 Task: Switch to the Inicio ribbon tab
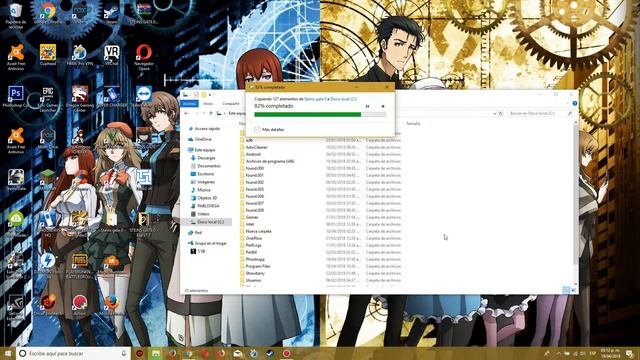click(208, 104)
